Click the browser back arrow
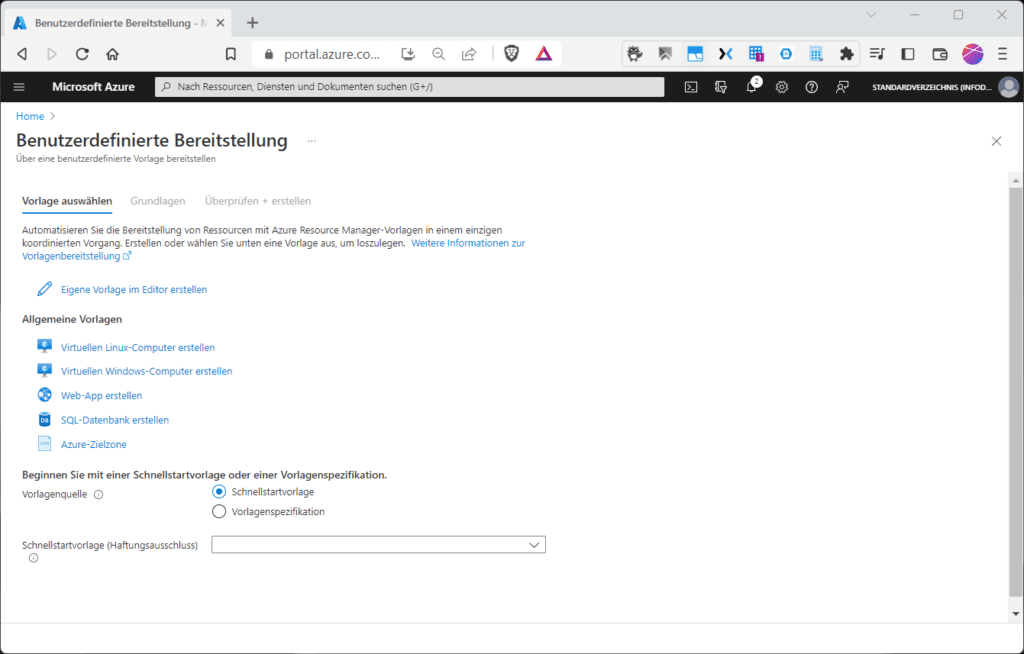1024x654 pixels. point(22,54)
